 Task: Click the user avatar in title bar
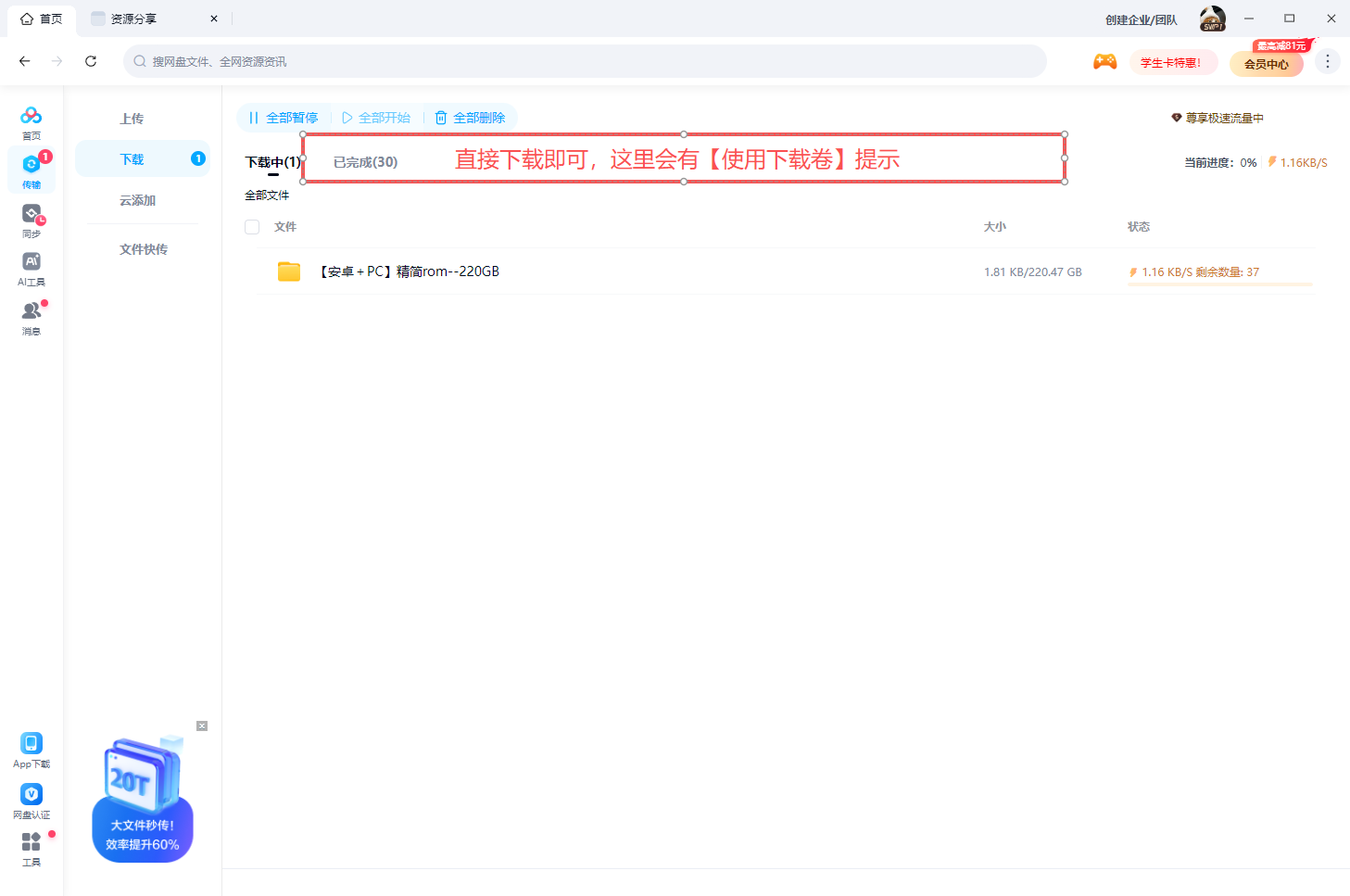[1212, 19]
